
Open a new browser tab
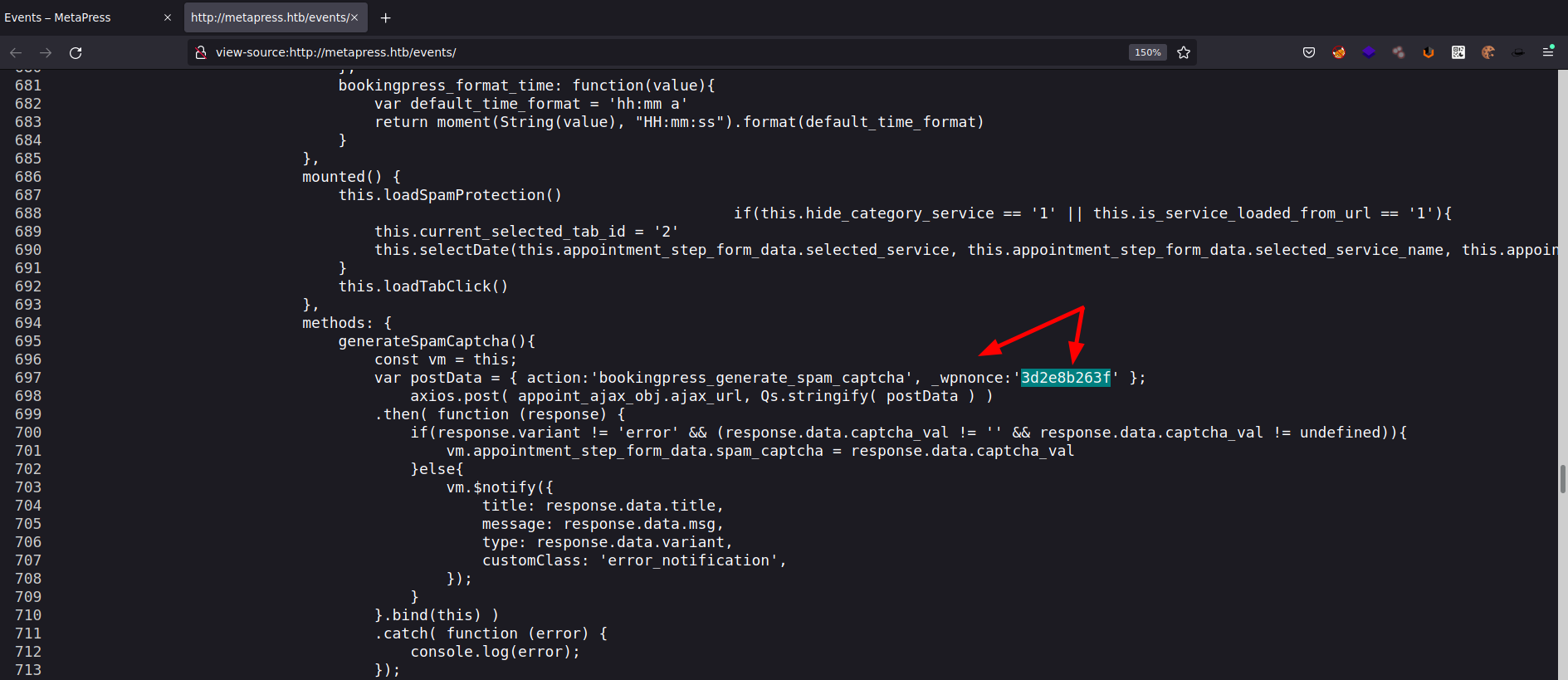pos(385,17)
